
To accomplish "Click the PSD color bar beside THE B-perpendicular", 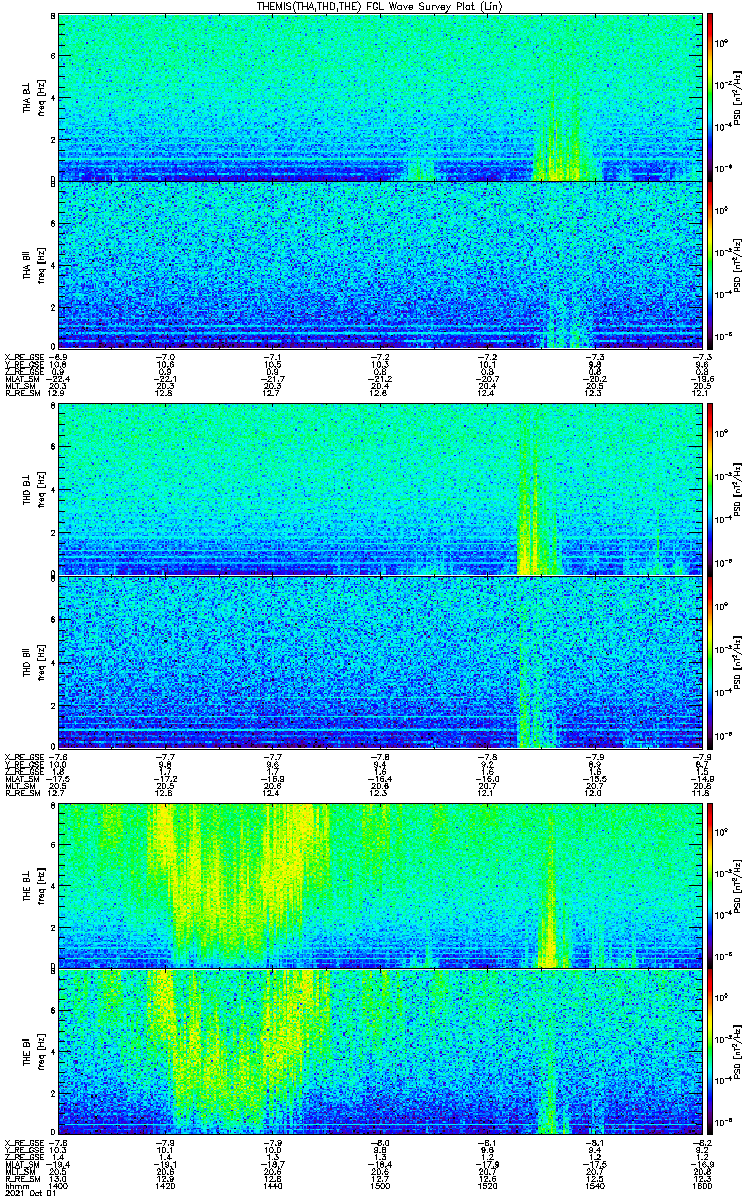I will 710,886.
